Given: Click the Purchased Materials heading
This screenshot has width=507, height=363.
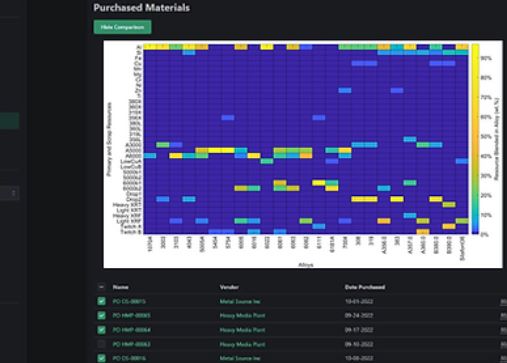Looking at the screenshot, I should (142, 8).
